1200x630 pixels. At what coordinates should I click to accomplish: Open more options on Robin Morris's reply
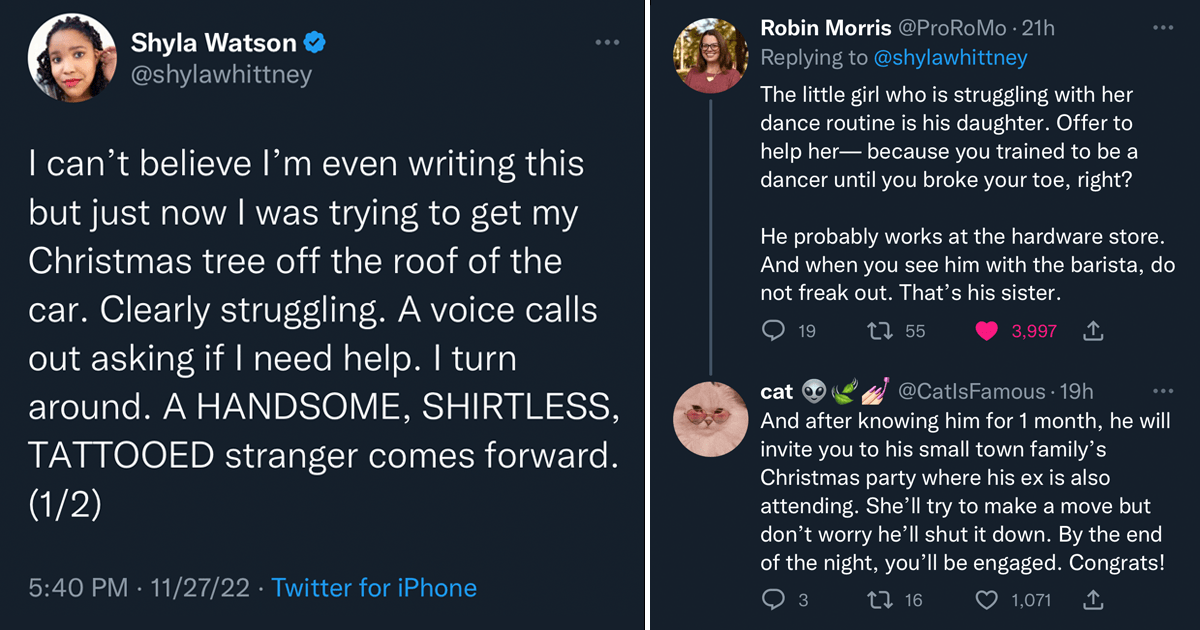tap(1162, 27)
